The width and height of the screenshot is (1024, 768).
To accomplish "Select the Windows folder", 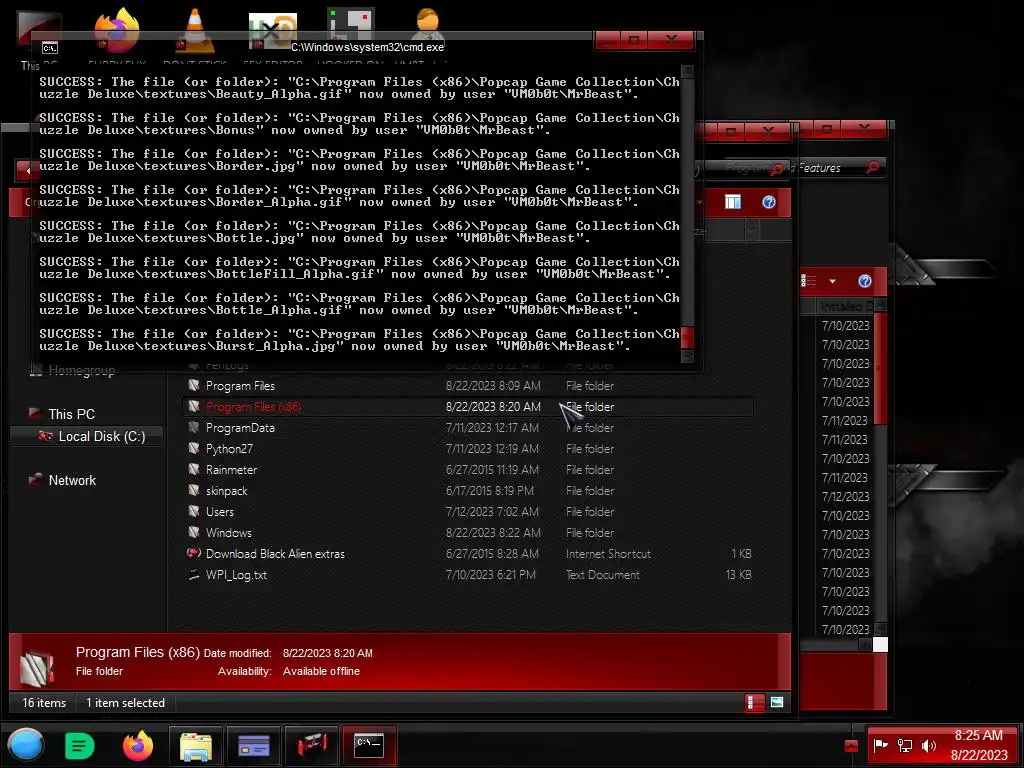I will [468, 532].
